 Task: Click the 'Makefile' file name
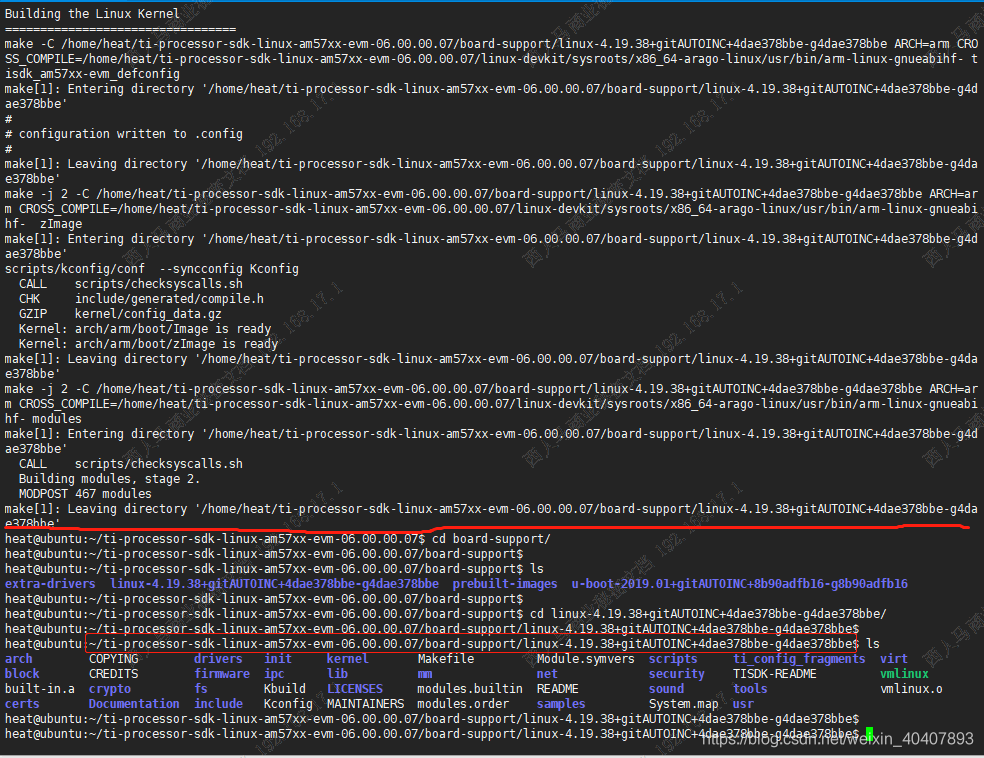[x=446, y=659]
